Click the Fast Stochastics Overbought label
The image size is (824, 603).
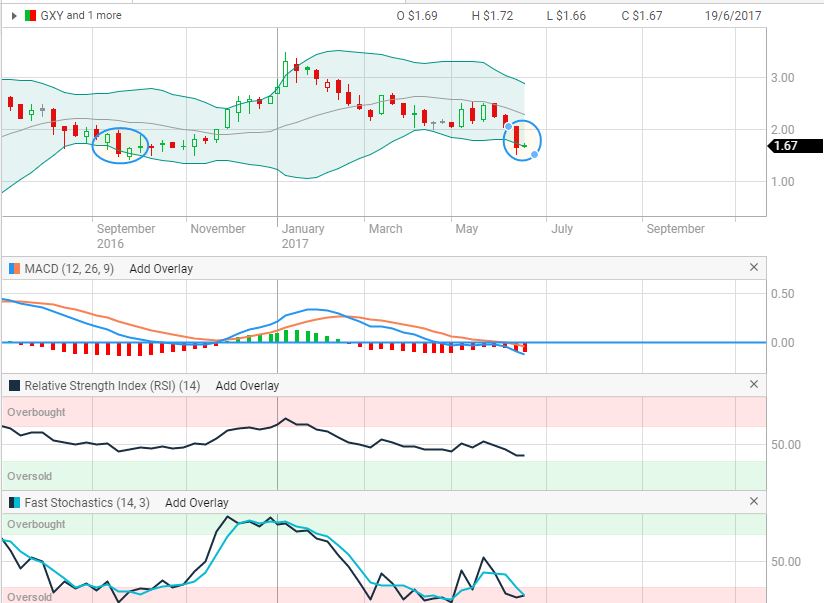coord(36,524)
